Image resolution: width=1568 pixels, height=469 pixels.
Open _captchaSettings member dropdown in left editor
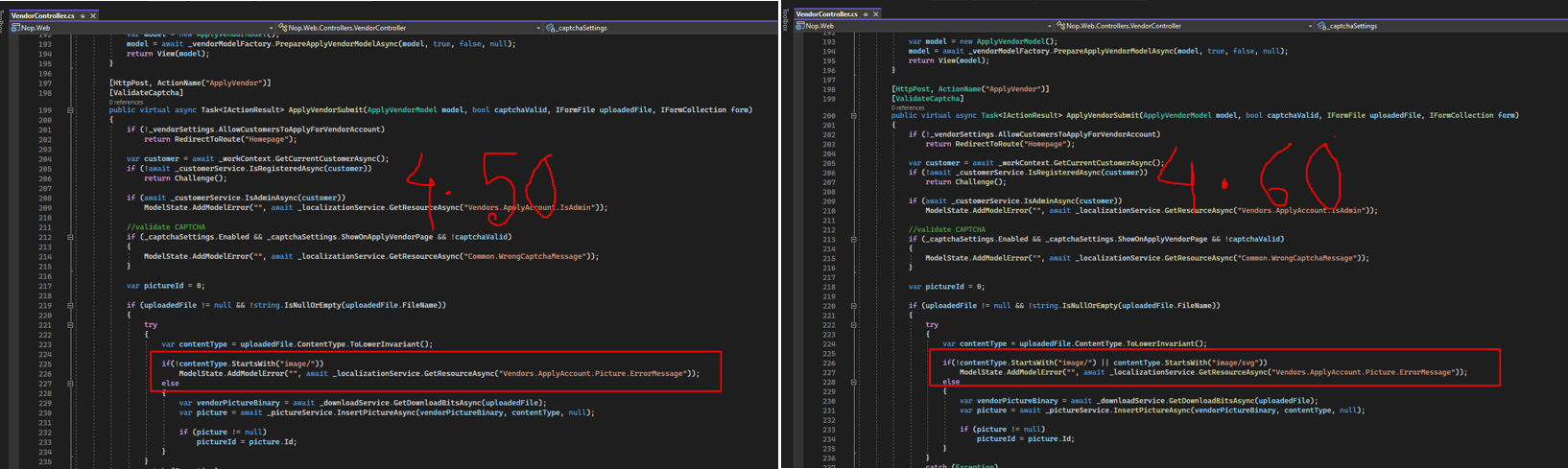tap(660, 28)
